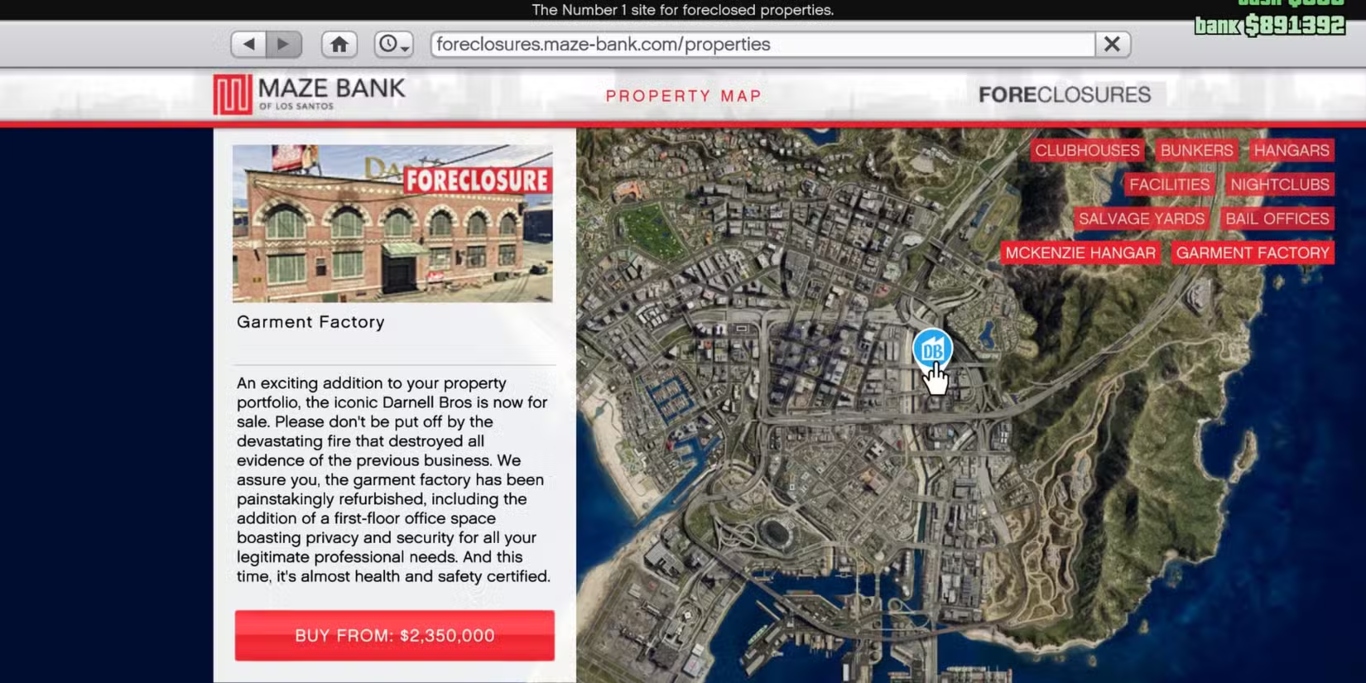Filter map by Hangars
The height and width of the screenshot is (683, 1366).
[x=1291, y=150]
